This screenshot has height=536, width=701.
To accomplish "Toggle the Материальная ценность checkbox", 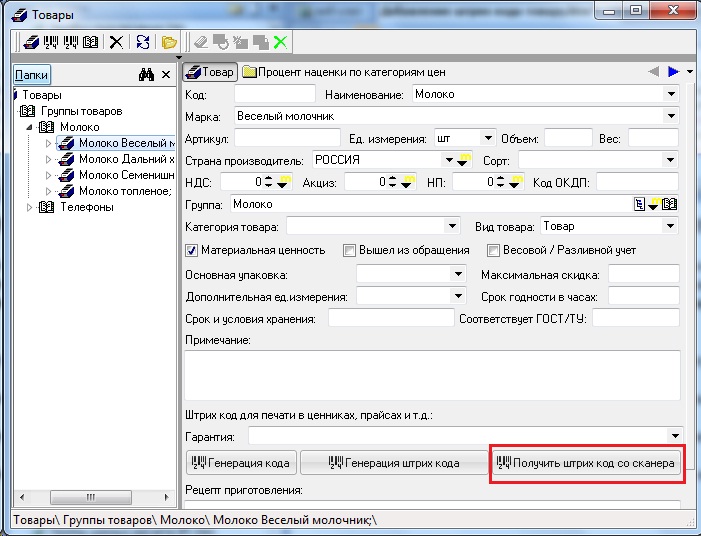I will 191,250.
